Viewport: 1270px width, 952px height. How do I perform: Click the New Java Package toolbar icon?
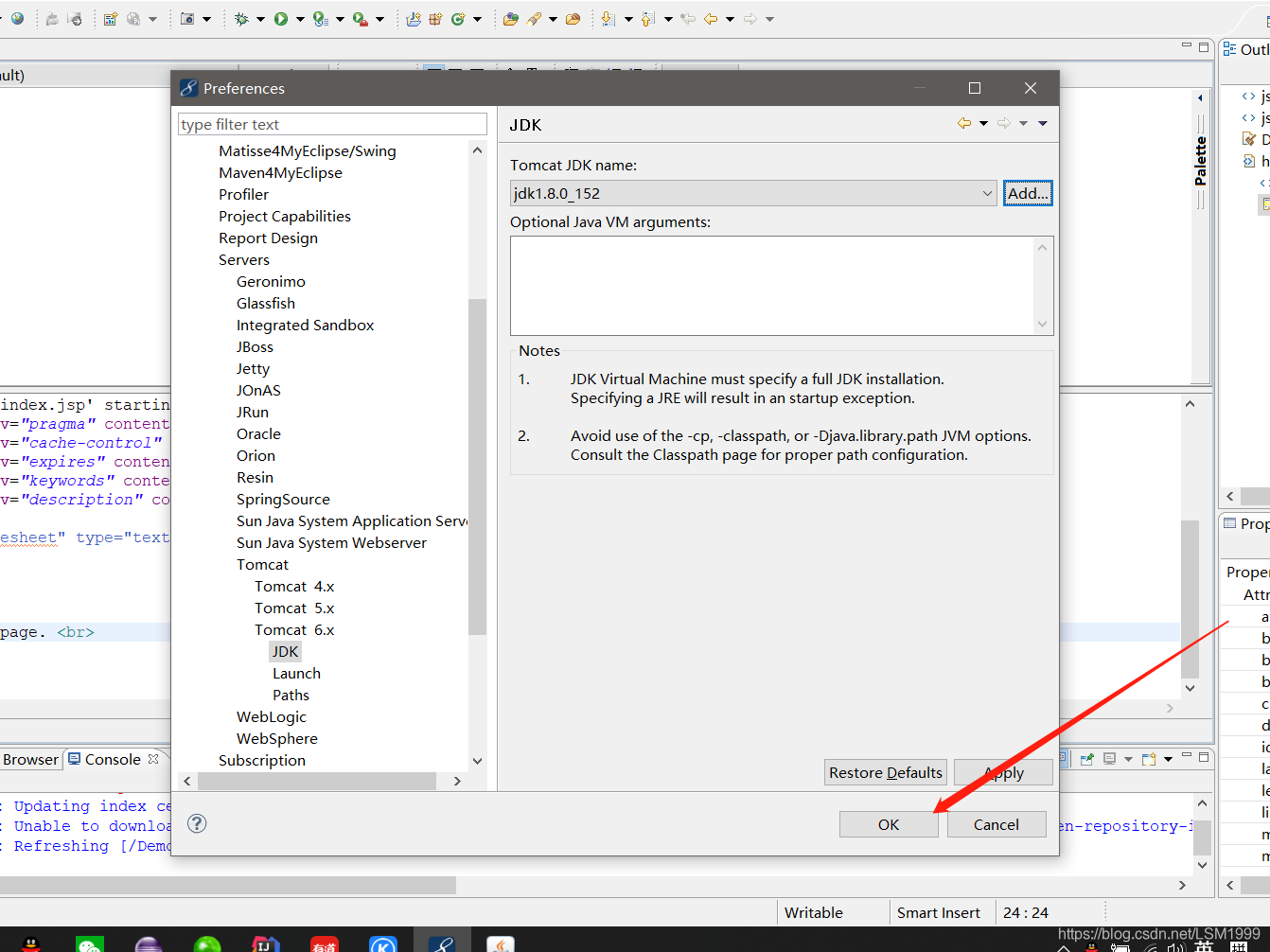(435, 19)
